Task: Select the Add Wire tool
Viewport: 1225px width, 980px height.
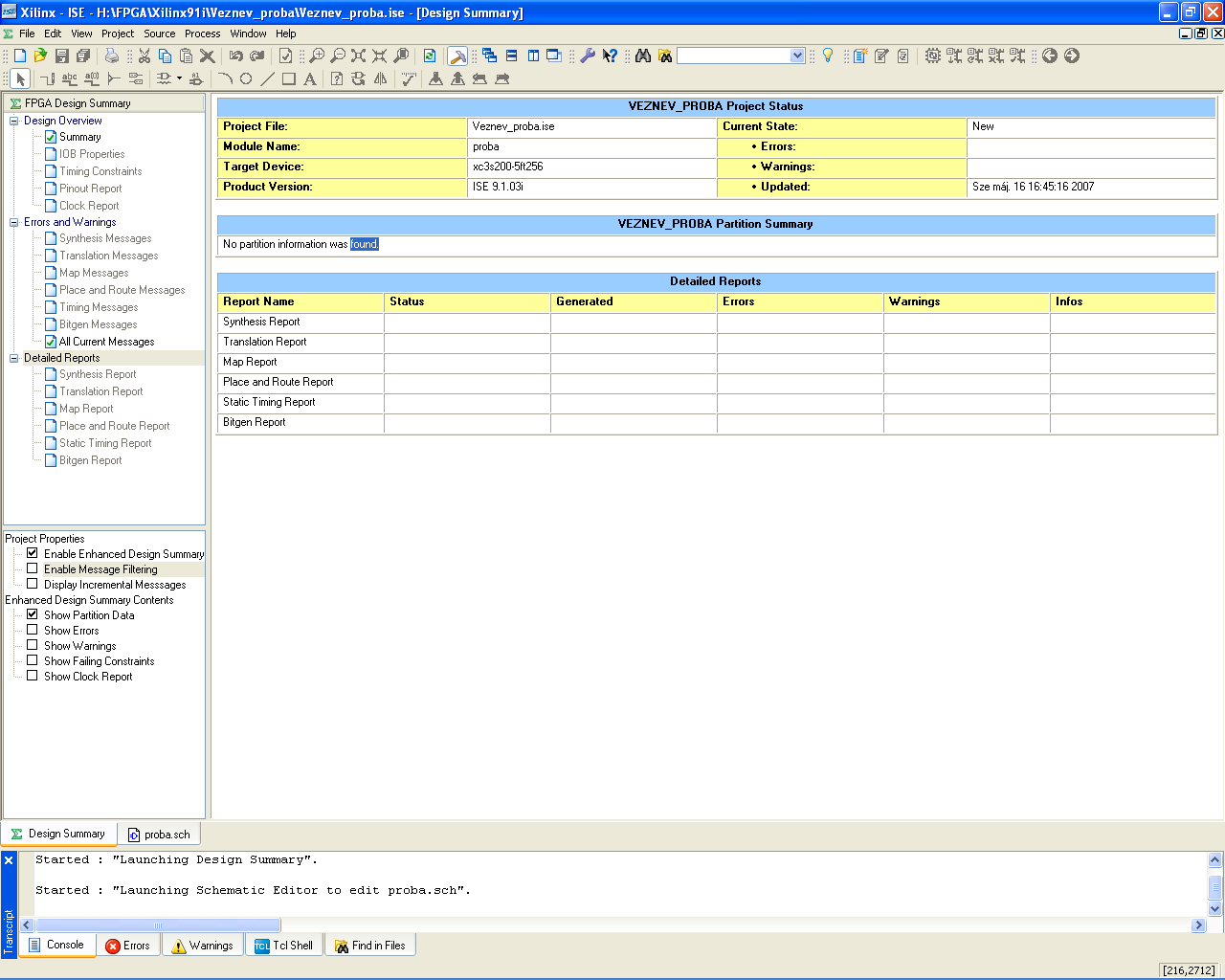Action: [47, 78]
